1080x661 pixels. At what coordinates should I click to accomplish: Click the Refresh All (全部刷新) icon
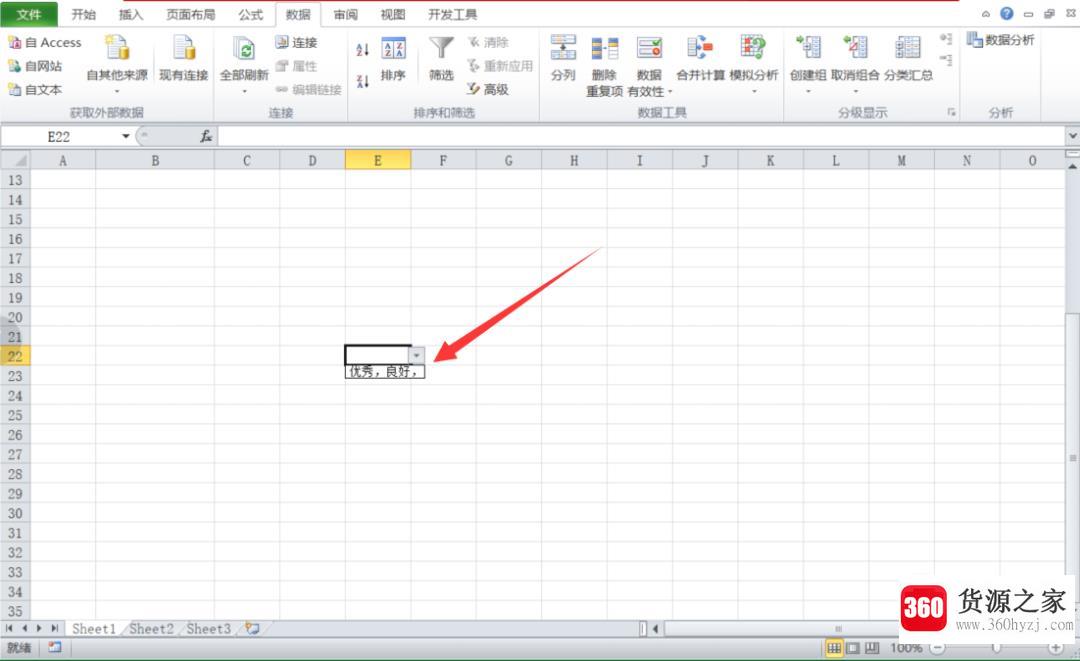[x=244, y=50]
